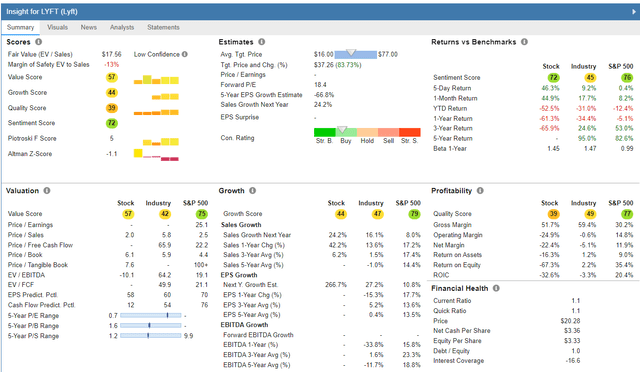Click the Str. S. red rating segment
This screenshot has width=640, height=372.
tap(410, 132)
